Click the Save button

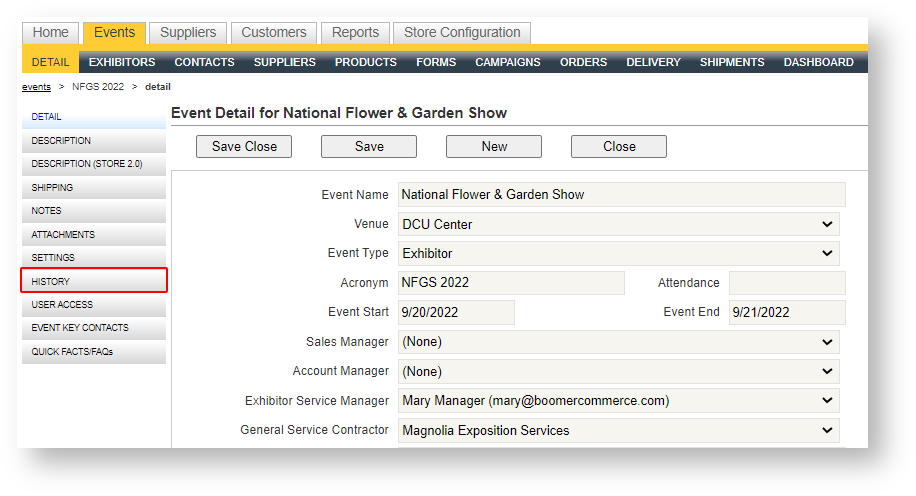(369, 146)
